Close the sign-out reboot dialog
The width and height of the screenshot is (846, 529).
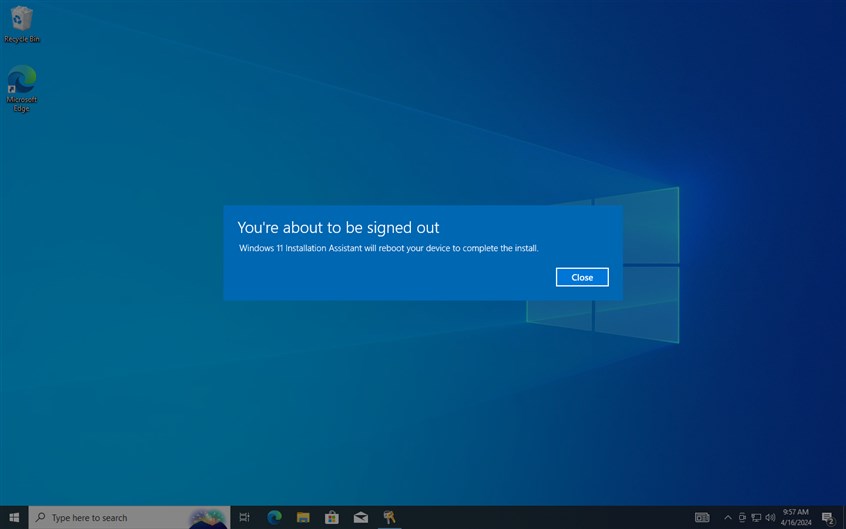[582, 277]
